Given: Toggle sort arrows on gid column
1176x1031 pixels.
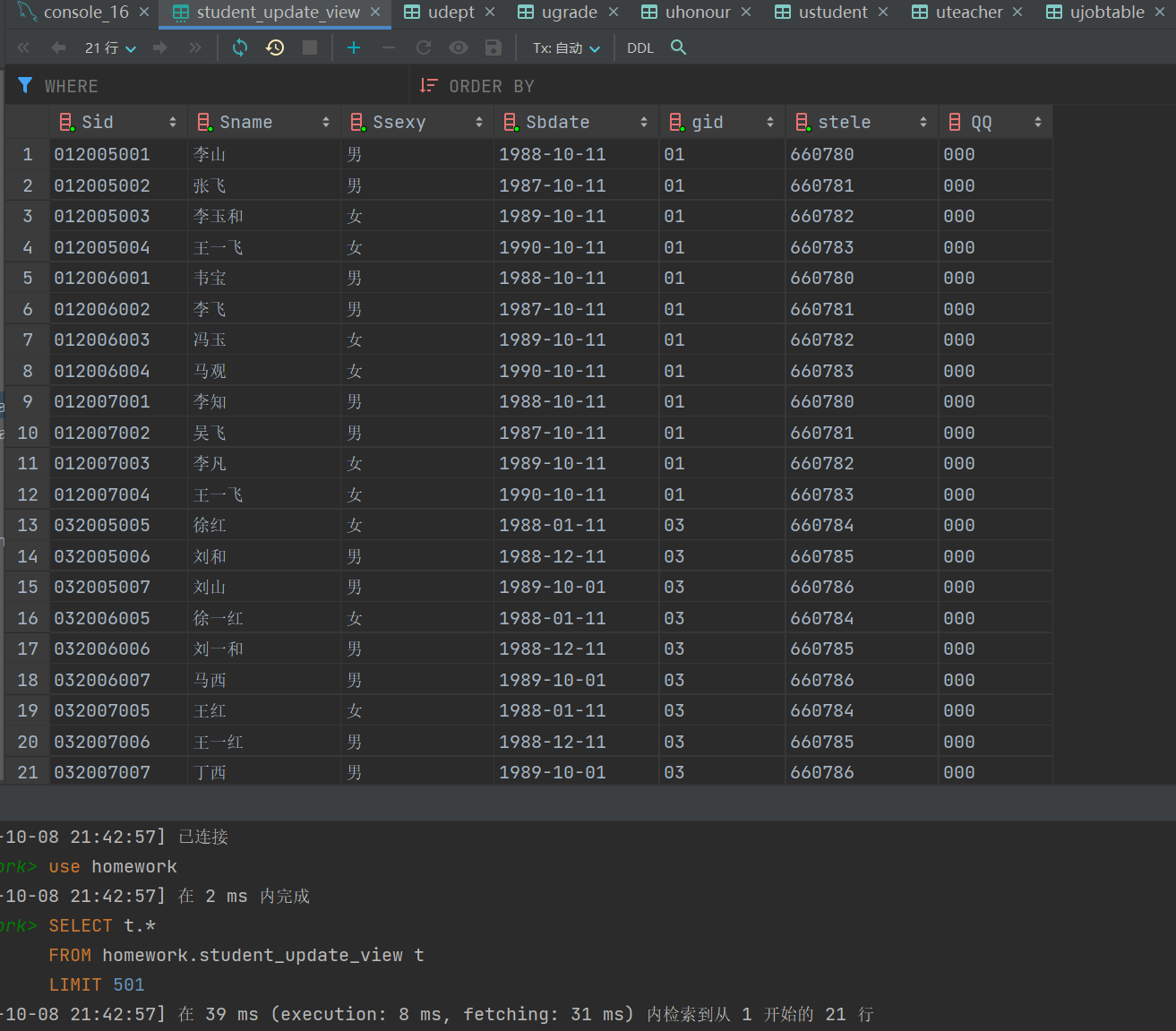Looking at the screenshot, I should pos(770,122).
